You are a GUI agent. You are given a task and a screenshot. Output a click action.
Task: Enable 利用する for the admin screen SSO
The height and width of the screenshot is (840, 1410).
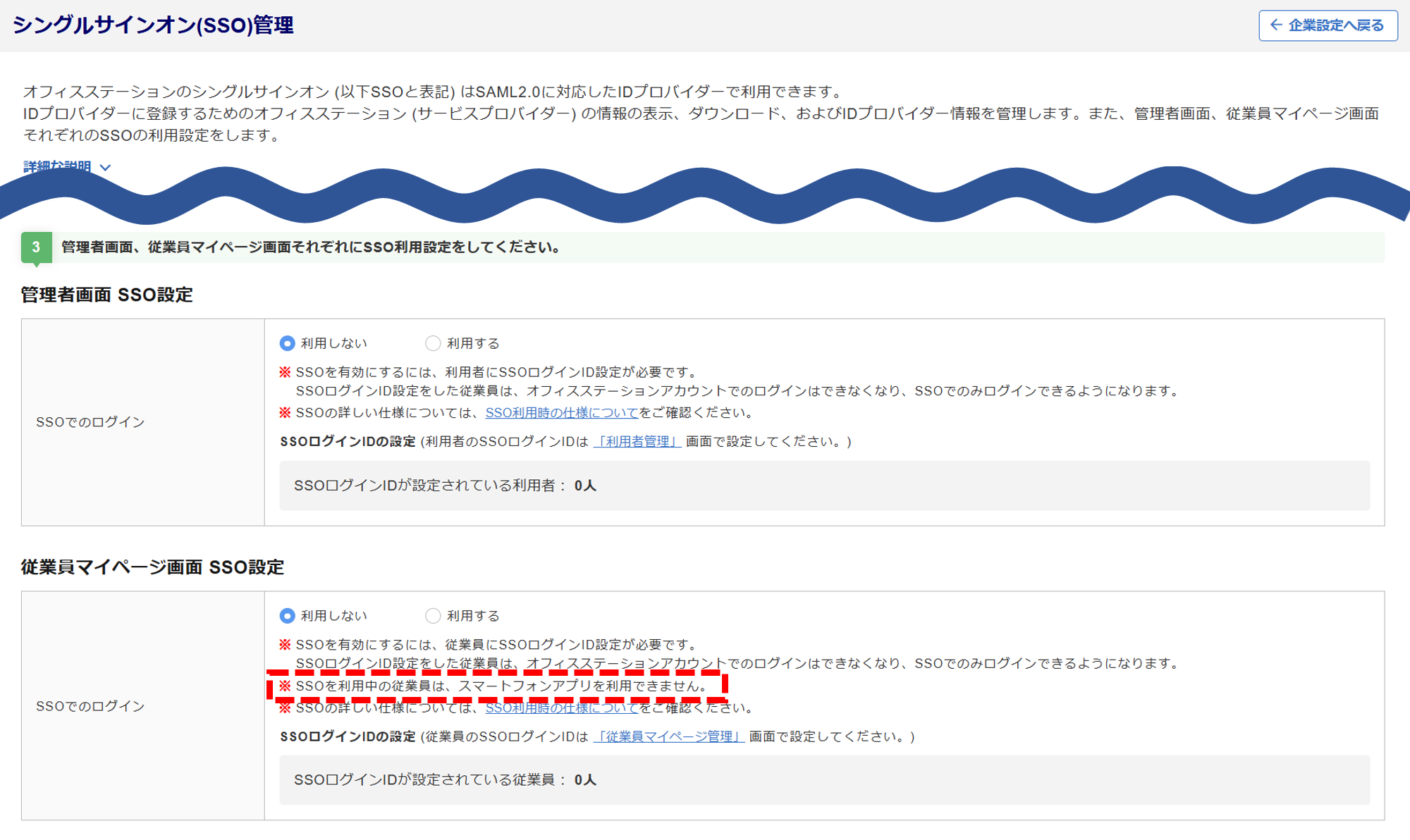click(x=433, y=343)
